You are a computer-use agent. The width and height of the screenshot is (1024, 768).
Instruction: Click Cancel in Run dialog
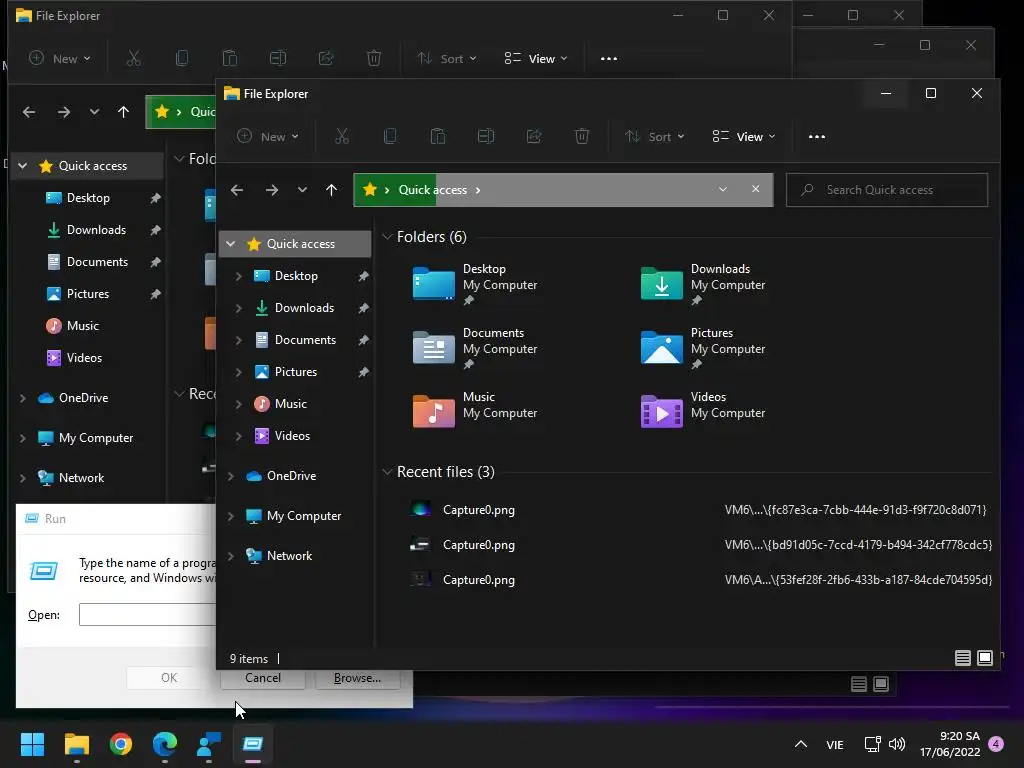click(x=263, y=678)
